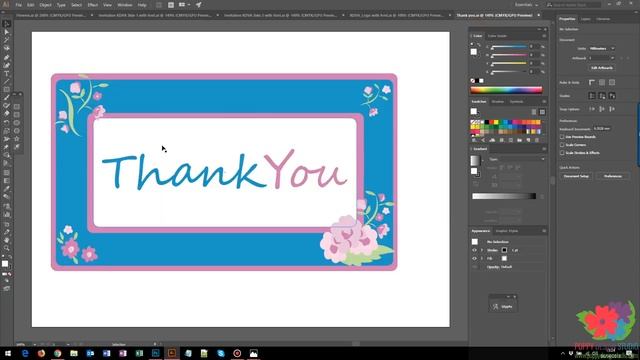The height and width of the screenshot is (360, 640).
Task: Select the Line Segment tool
Action: point(7,82)
